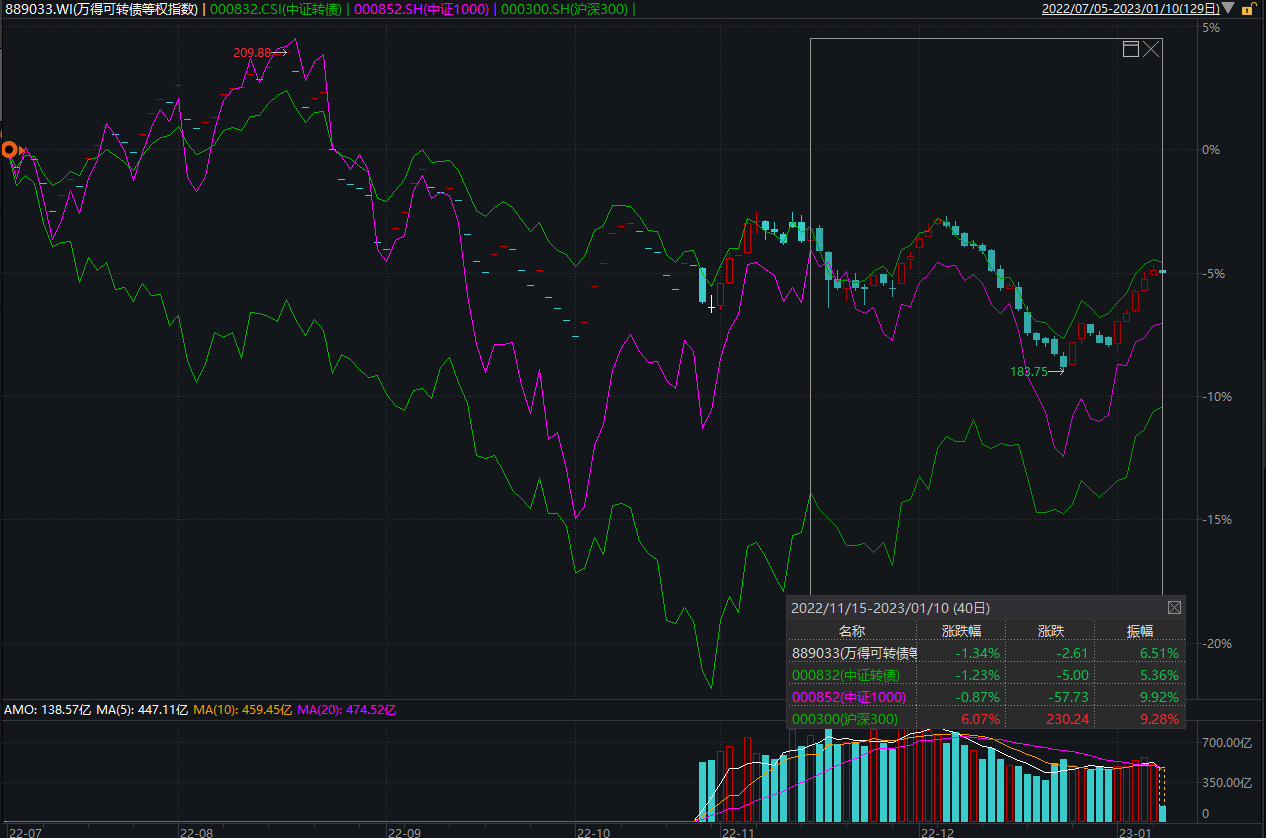Select the 889033.WI index label in the header
Viewport: 1266px width, 838px height.
click(101, 9)
